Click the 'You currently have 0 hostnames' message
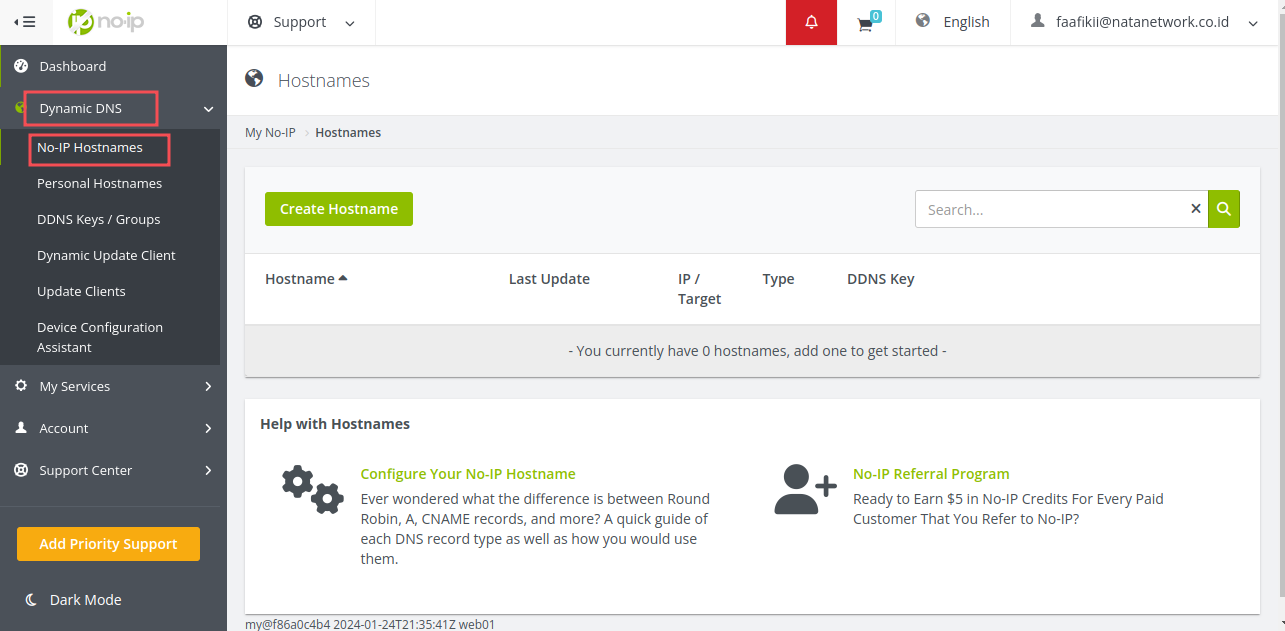 757,351
